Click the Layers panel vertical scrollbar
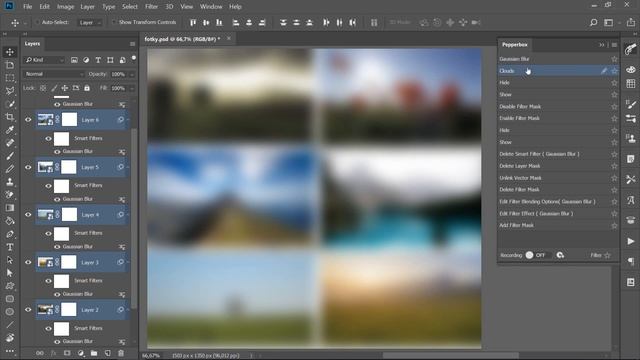The height and width of the screenshot is (360, 640). tap(134, 218)
